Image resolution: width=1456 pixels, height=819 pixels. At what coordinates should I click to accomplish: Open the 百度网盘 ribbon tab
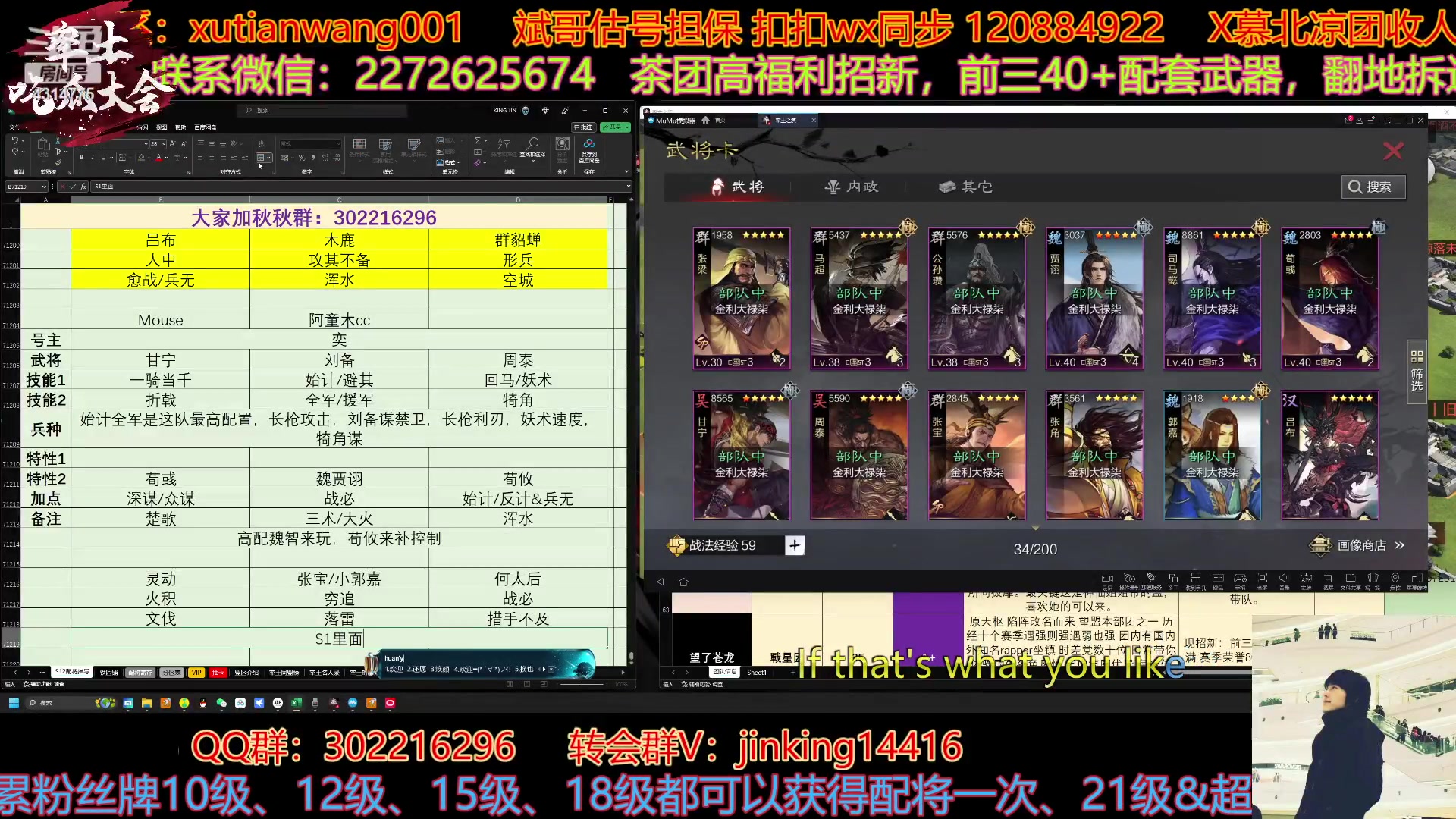click(206, 127)
